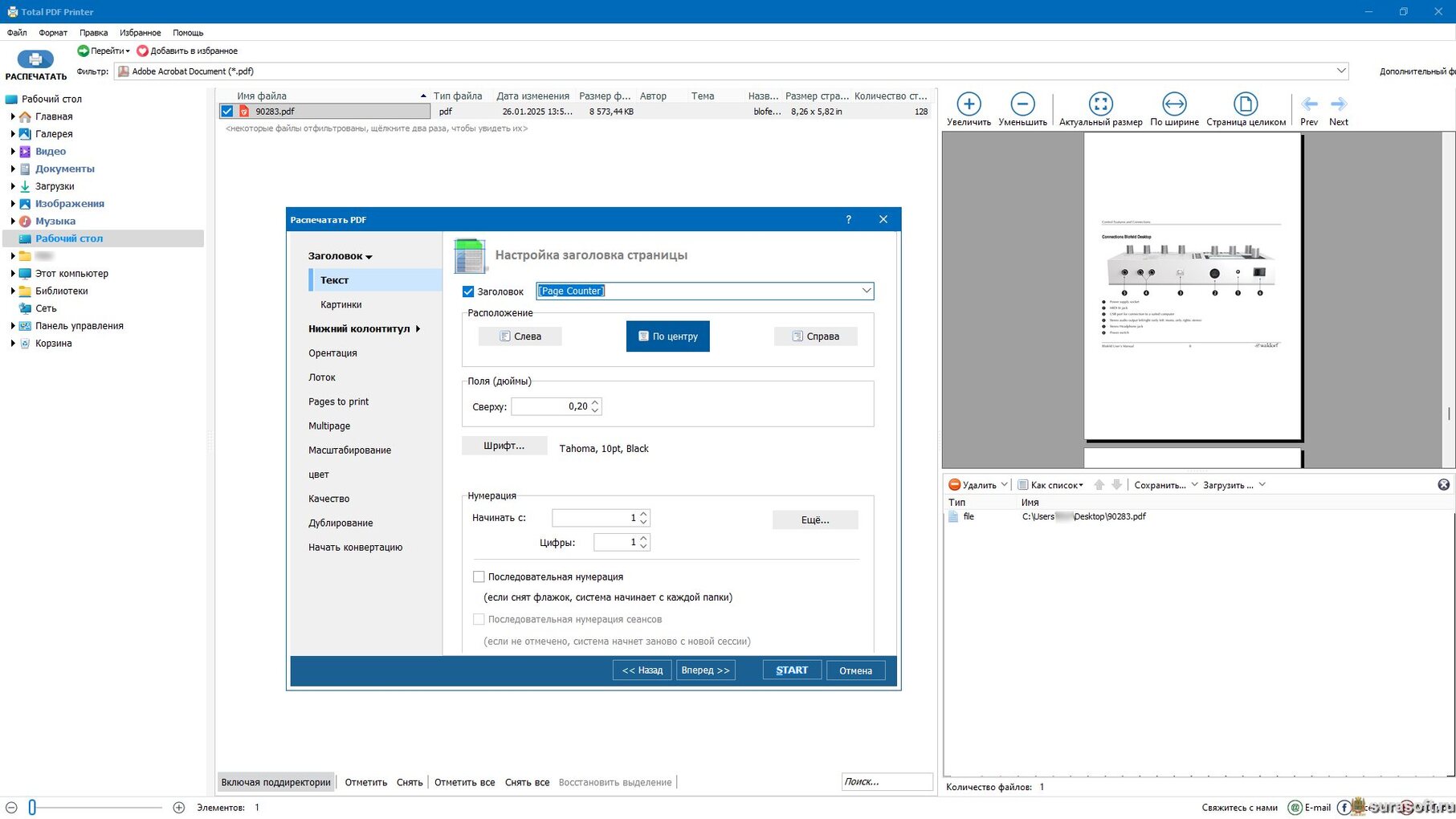Image resolution: width=1456 pixels, height=819 pixels.
Task: Click Добавить в избранное heart icon
Action: [142, 51]
